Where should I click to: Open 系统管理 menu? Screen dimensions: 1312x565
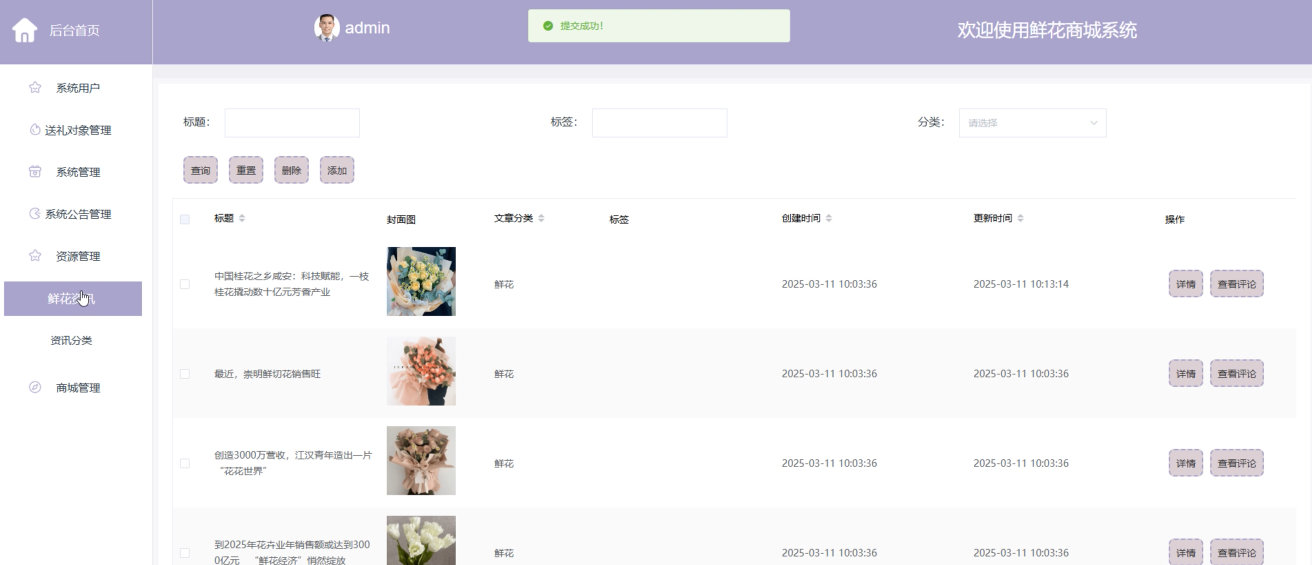76,172
